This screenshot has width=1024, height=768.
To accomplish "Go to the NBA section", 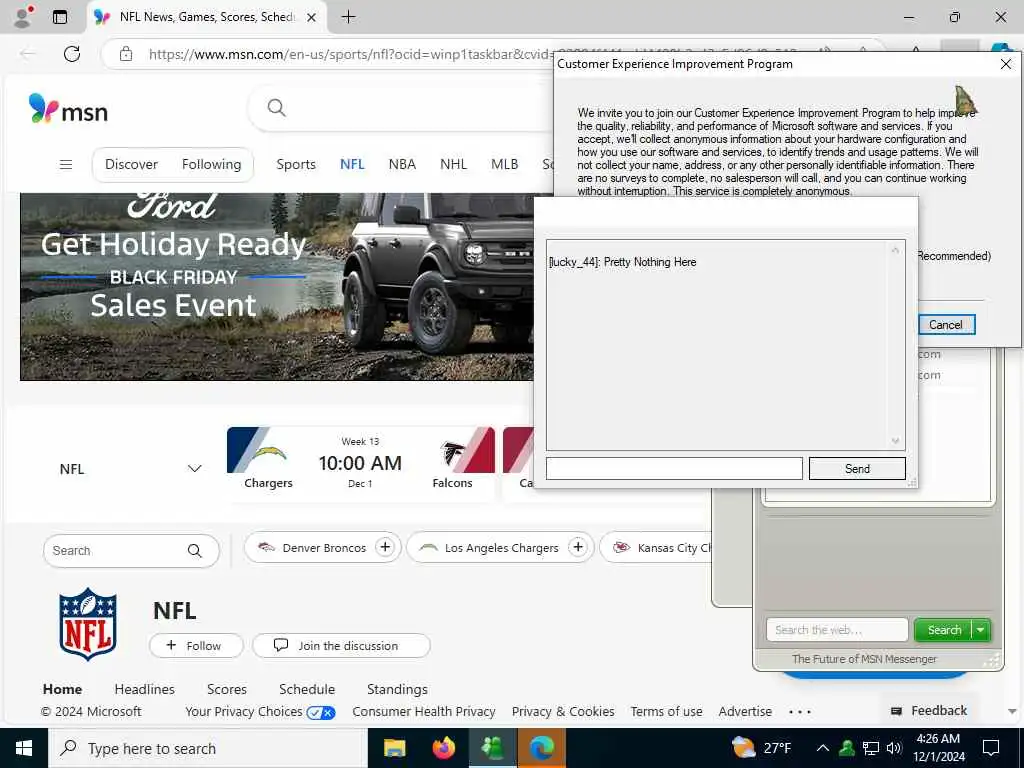I will [402, 165].
